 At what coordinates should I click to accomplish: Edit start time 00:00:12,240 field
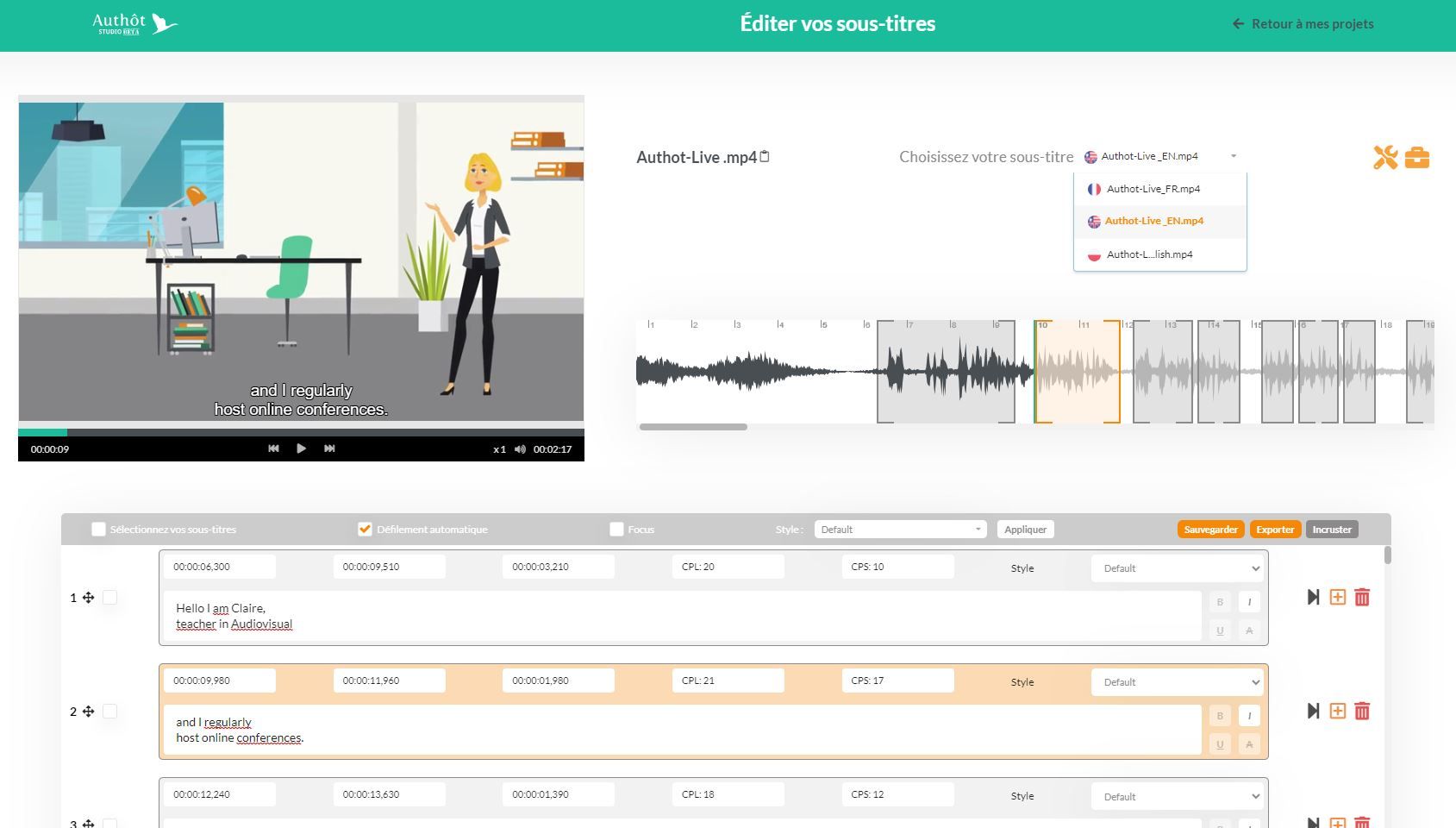220,794
